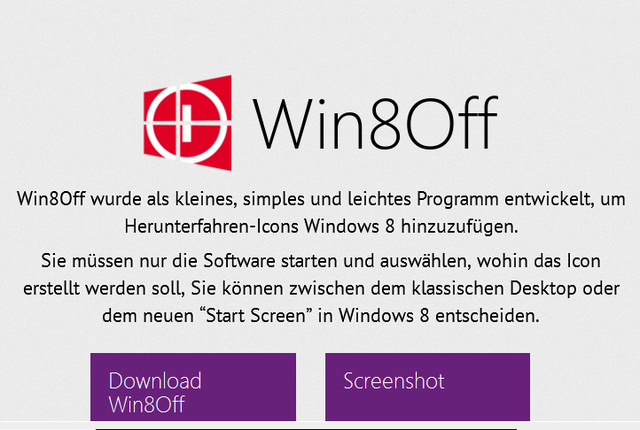The width and height of the screenshot is (640, 430).
Task: Click the sentence starting 'Sie müssen nur'
Action: [x=321, y=288]
